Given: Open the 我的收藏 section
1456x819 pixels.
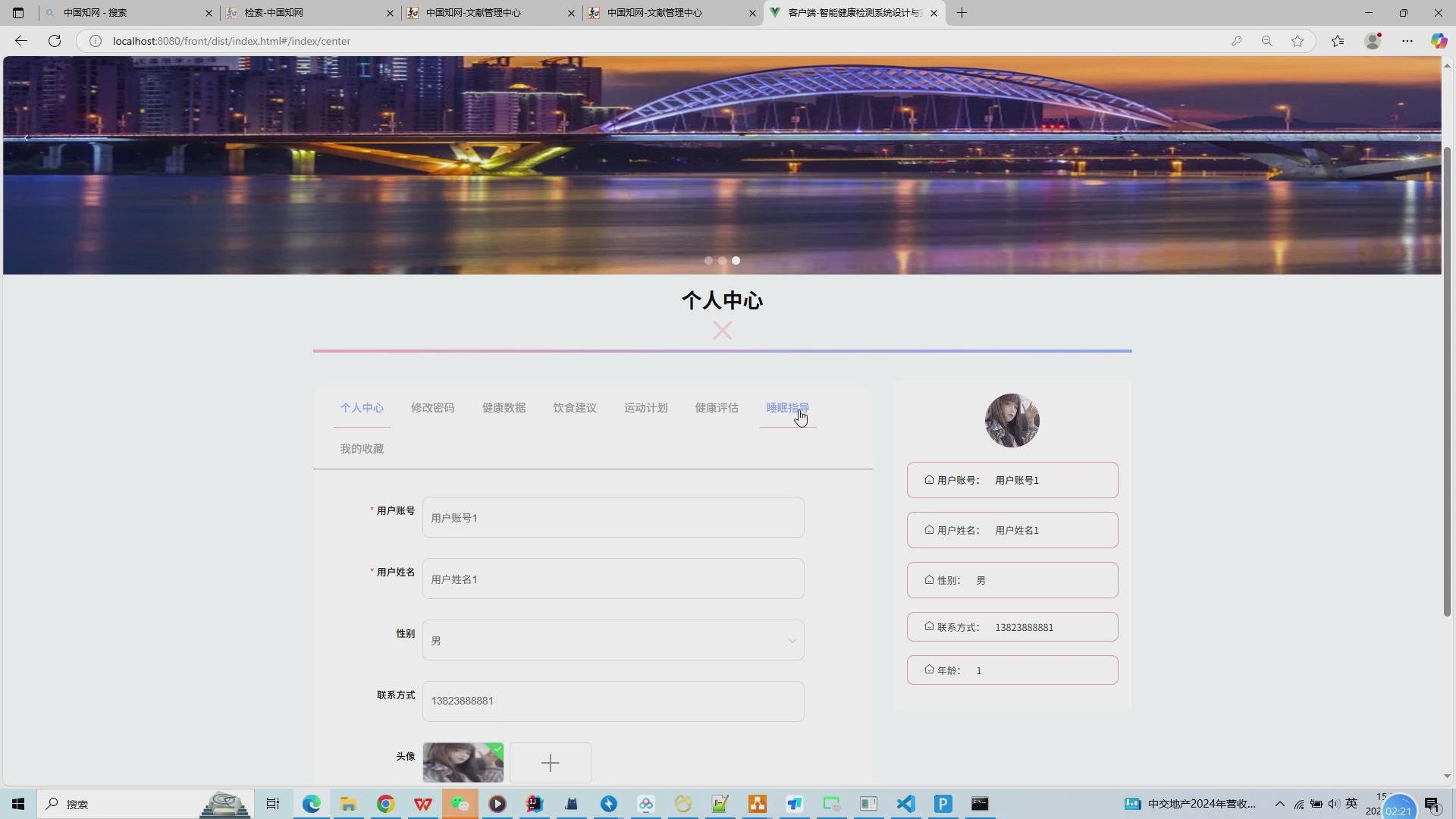Looking at the screenshot, I should pos(362,448).
